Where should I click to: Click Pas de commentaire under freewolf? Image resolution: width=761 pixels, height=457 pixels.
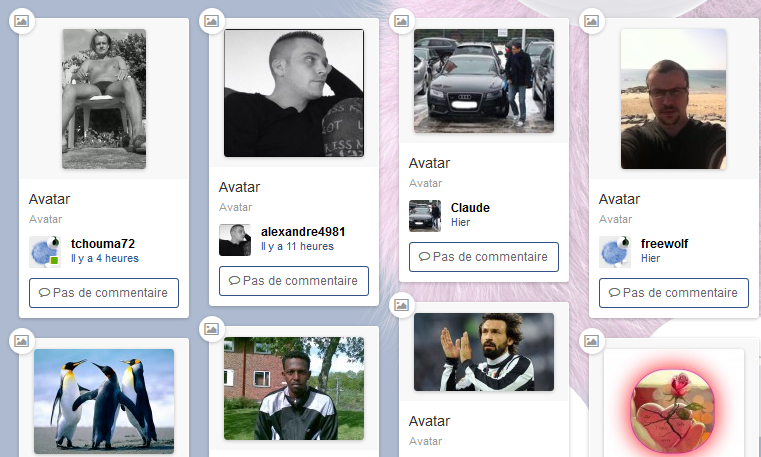(674, 293)
